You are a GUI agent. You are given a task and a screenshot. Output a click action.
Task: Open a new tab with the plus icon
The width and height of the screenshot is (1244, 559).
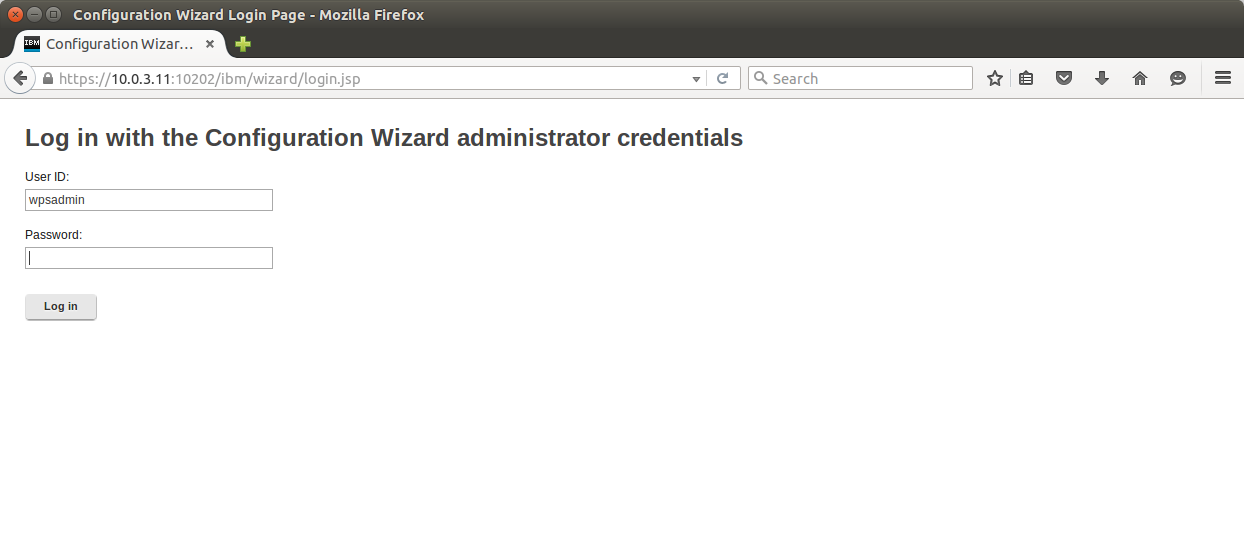(243, 44)
